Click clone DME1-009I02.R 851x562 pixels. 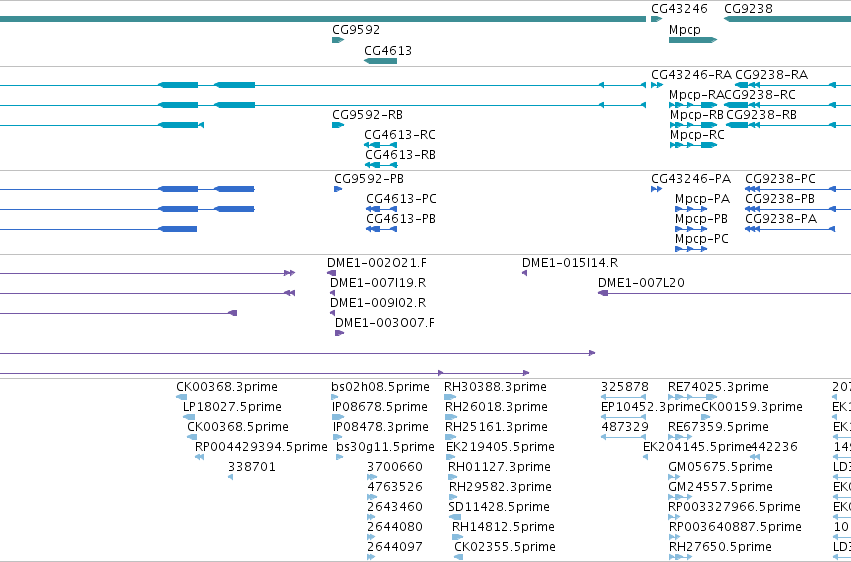pos(378,303)
